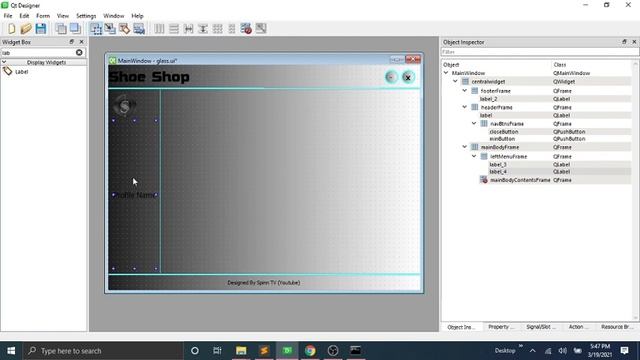Click the Adjust Size toolbar icon
This screenshot has height=360, width=640.
(261, 29)
